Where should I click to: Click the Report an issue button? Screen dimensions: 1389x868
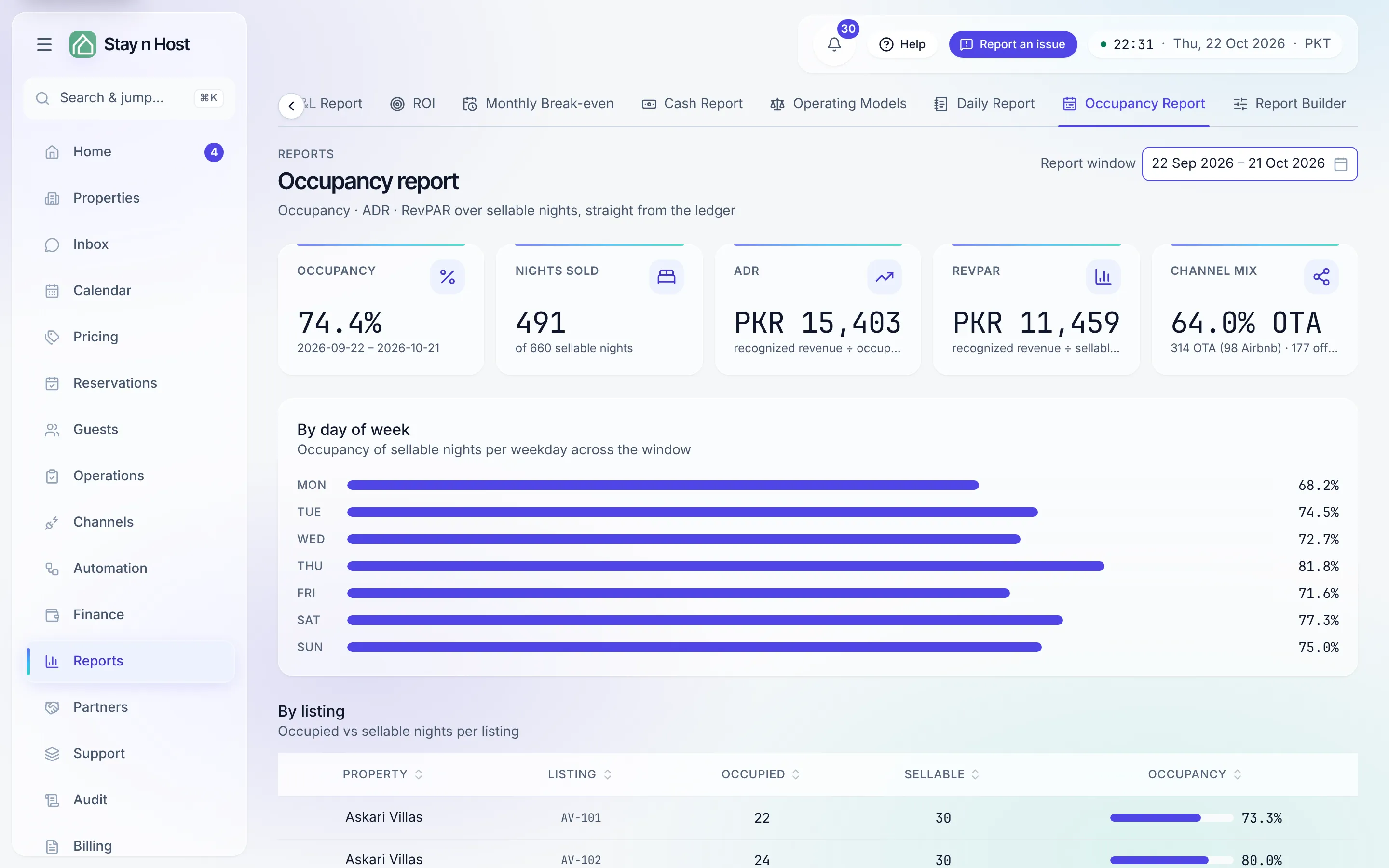1012,44
